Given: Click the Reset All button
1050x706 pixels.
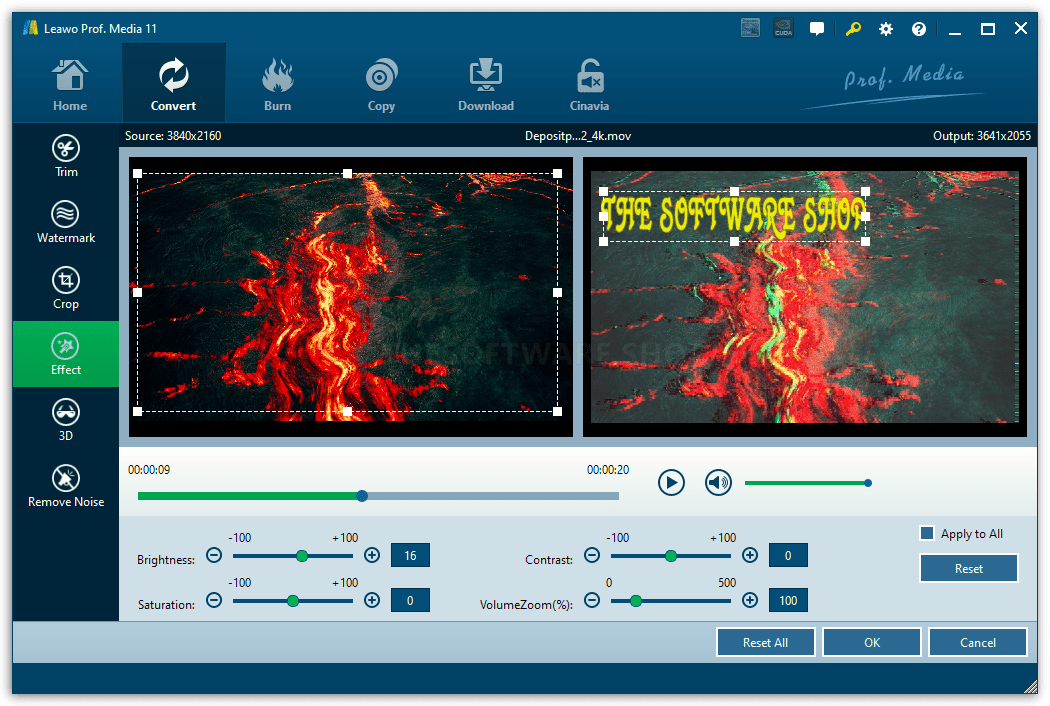Looking at the screenshot, I should point(765,642).
